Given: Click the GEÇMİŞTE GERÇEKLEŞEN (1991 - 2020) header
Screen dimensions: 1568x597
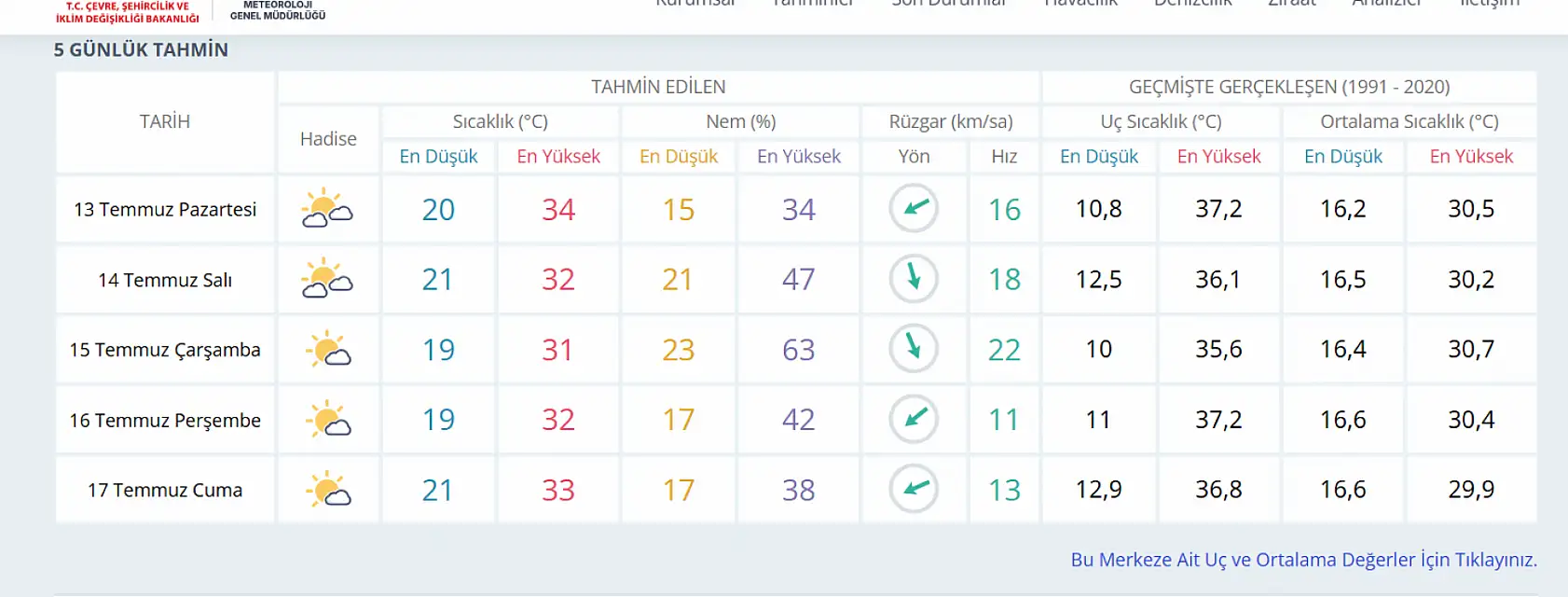Looking at the screenshot, I should pos(1289,87).
